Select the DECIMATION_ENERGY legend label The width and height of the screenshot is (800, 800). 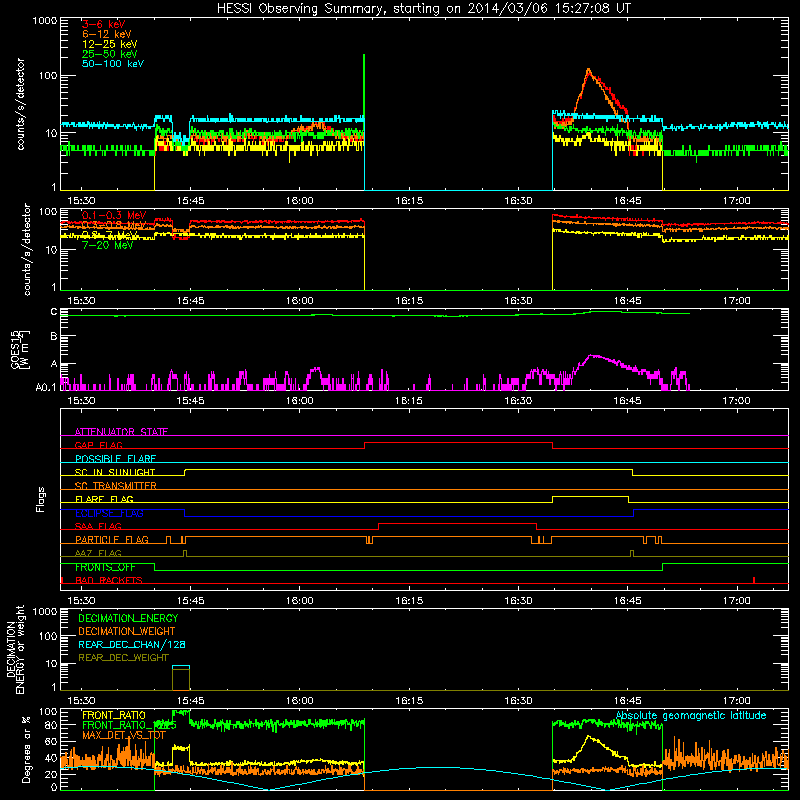point(128,618)
